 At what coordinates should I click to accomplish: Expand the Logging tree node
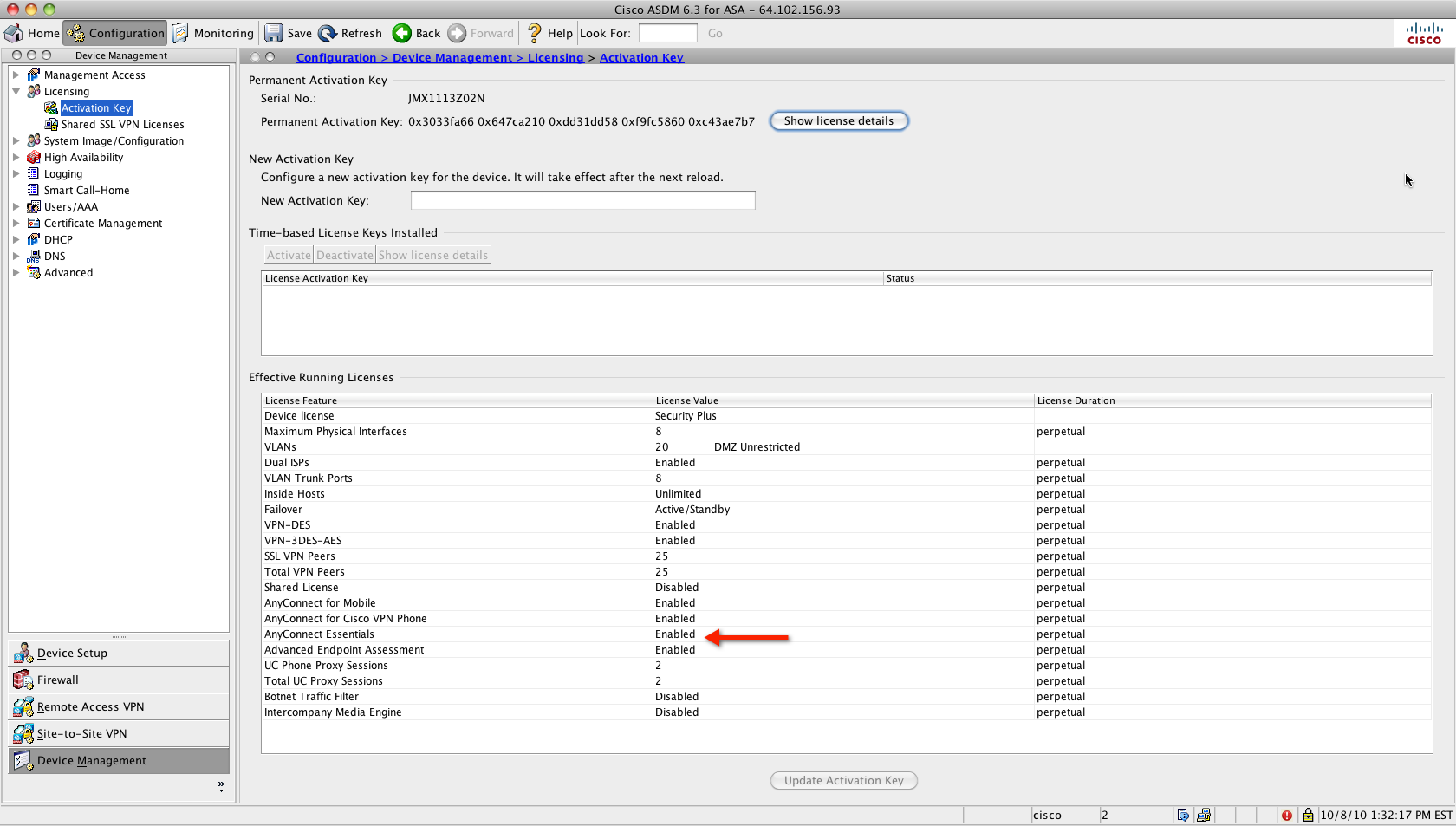(16, 174)
